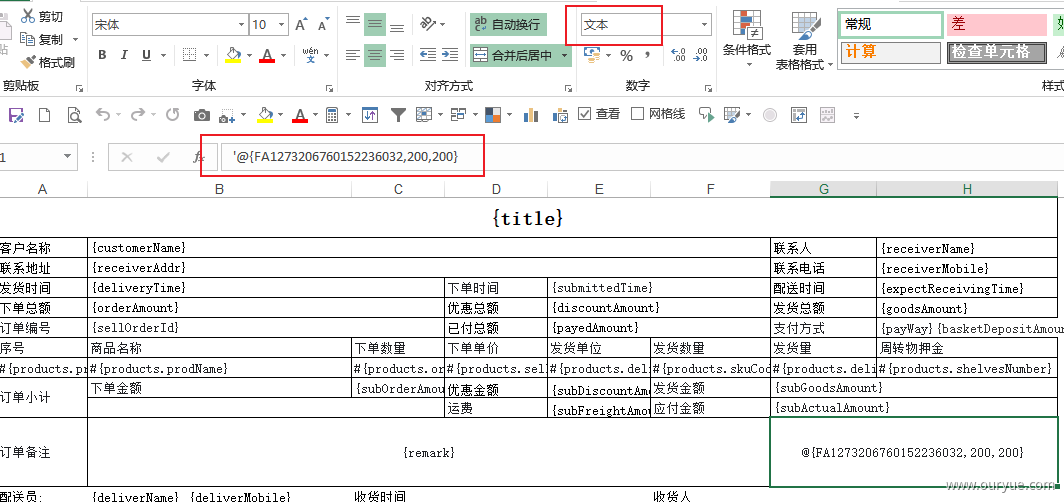
Task: Click the insert function fx button
Action: click(199, 157)
